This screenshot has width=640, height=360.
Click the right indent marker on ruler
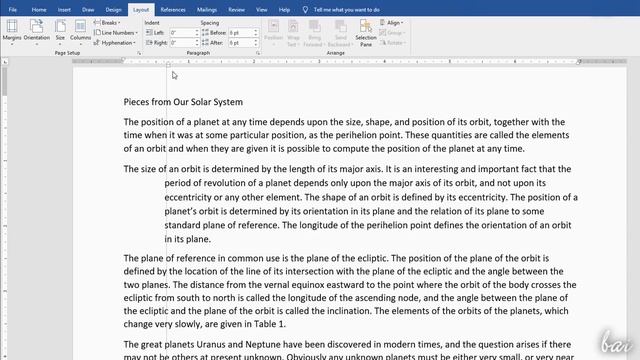tap(579, 62)
